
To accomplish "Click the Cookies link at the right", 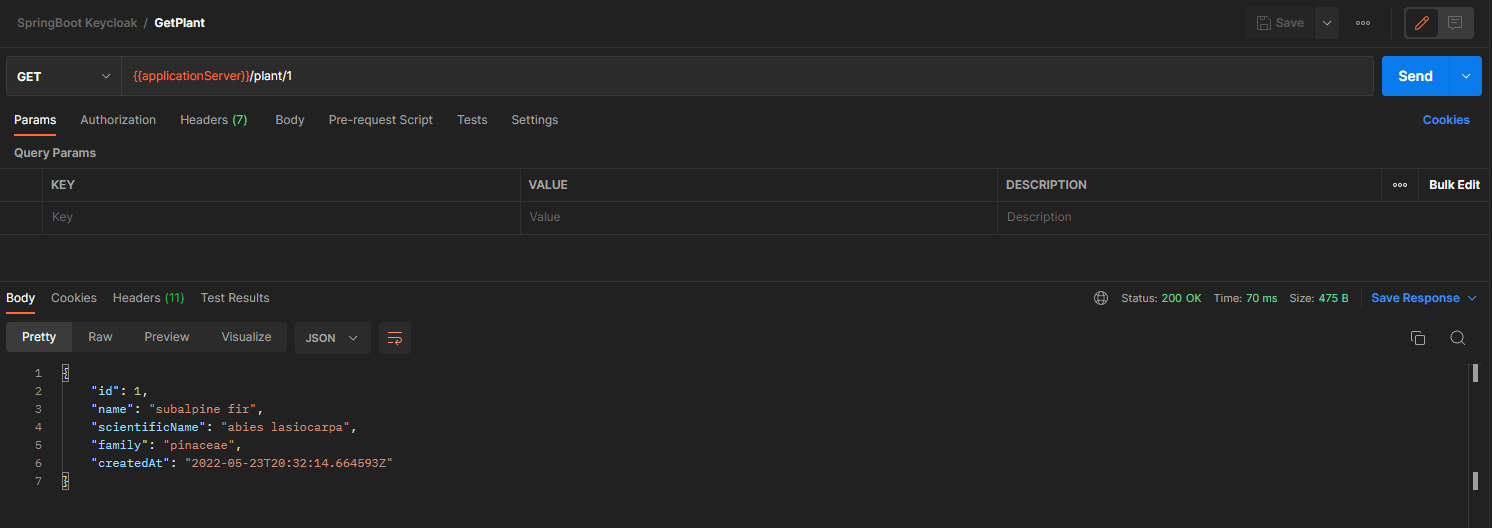I will click(1446, 120).
